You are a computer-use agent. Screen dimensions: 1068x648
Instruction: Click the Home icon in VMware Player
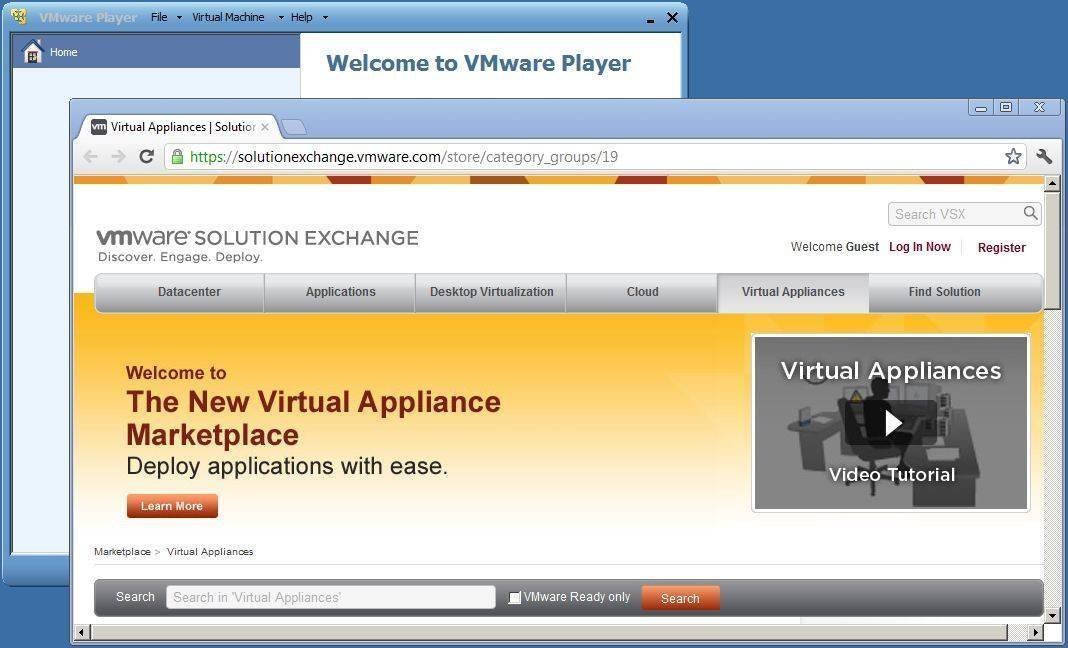33,52
